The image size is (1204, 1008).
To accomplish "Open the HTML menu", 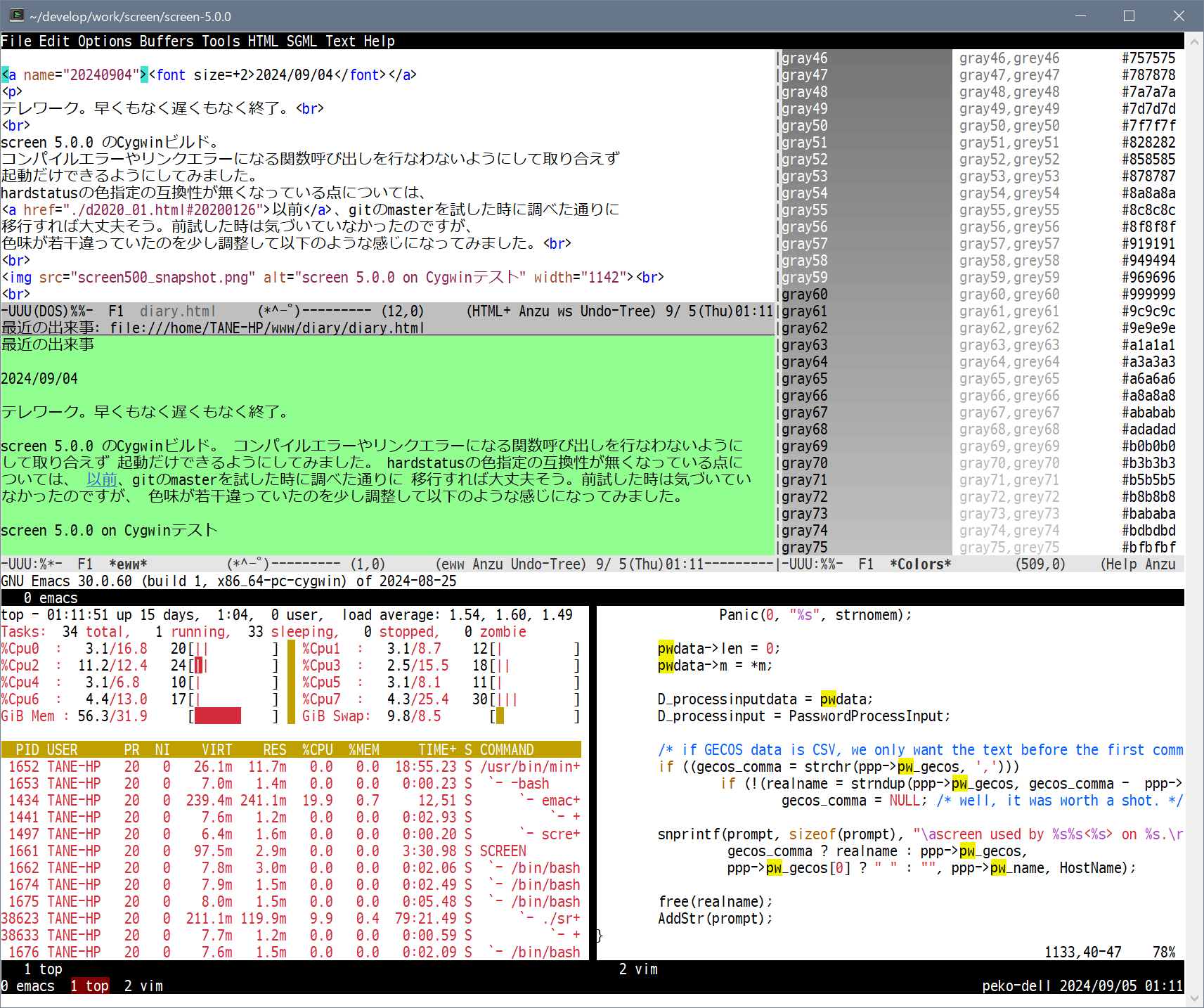I will (263, 41).
